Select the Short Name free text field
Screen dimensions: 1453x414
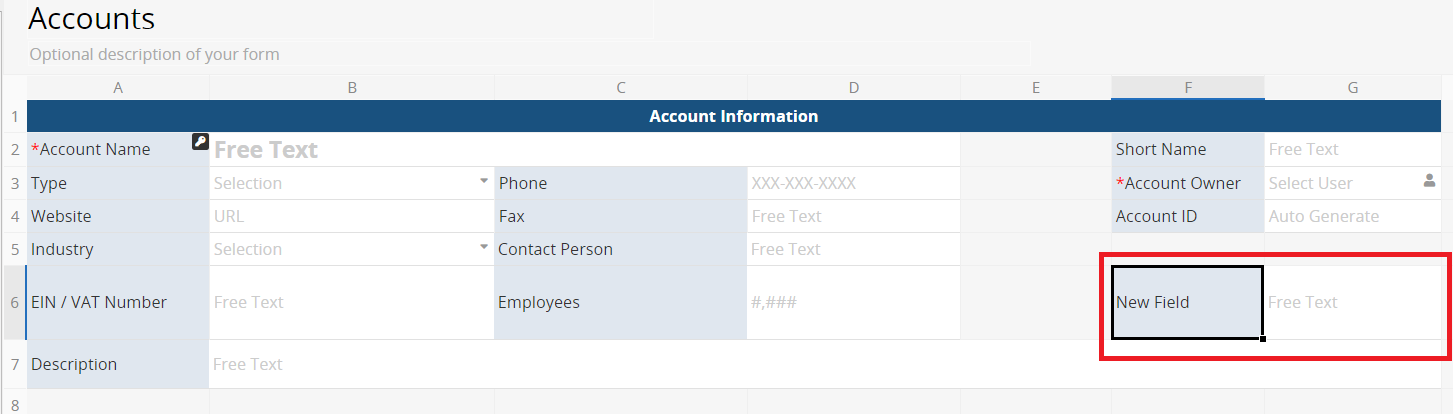[1353, 149]
